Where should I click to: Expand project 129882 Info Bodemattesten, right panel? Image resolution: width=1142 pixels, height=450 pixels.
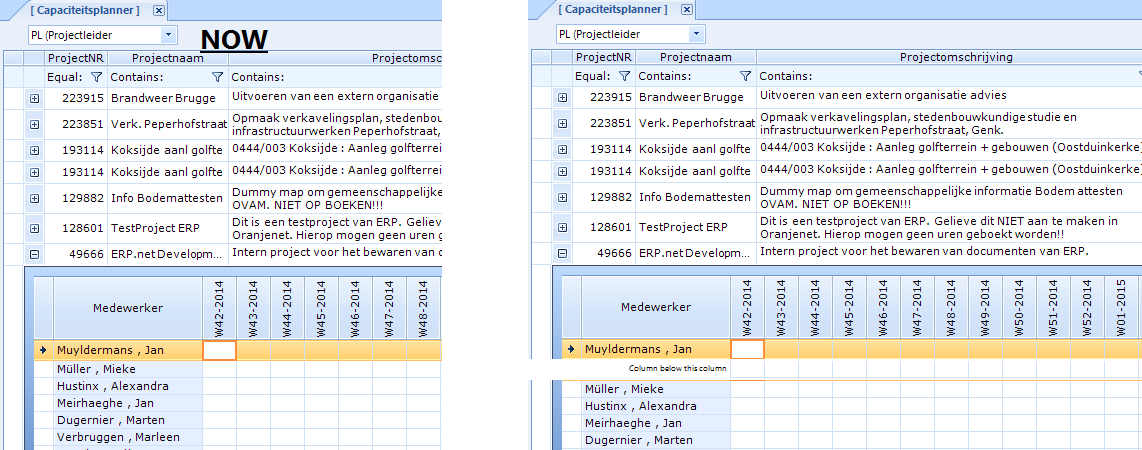coord(562,197)
